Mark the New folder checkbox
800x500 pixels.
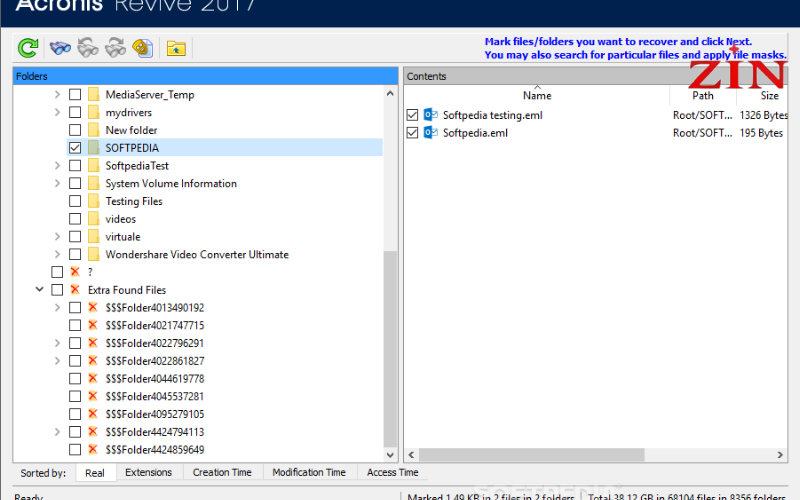75,130
